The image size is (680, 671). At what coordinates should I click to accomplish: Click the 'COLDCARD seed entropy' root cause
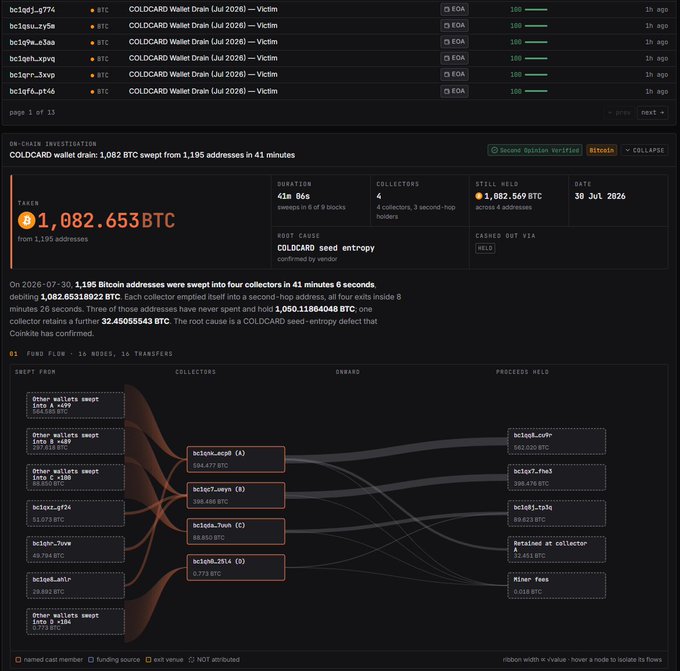pos(326,248)
